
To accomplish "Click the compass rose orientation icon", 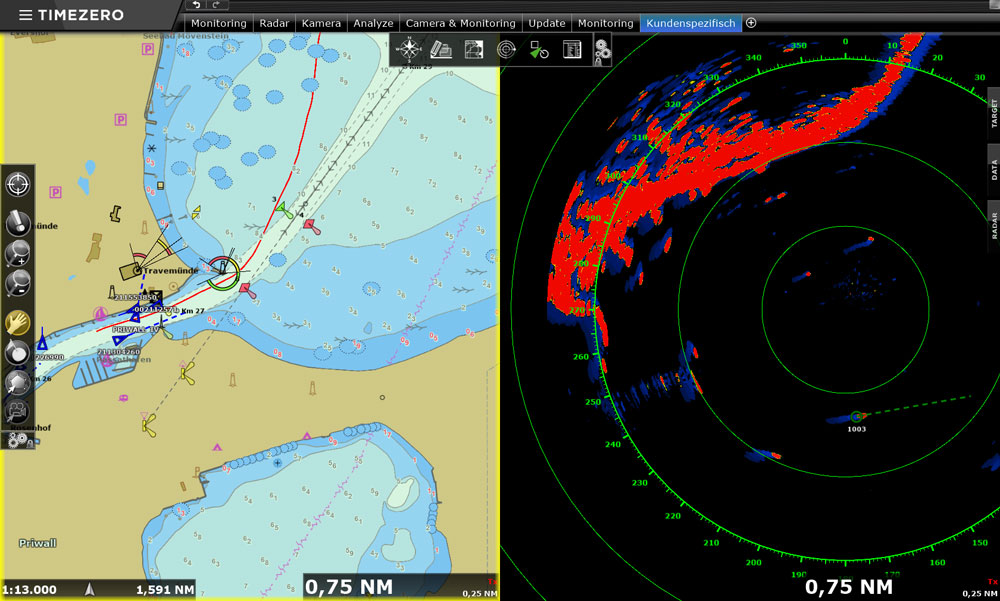I will 409,49.
